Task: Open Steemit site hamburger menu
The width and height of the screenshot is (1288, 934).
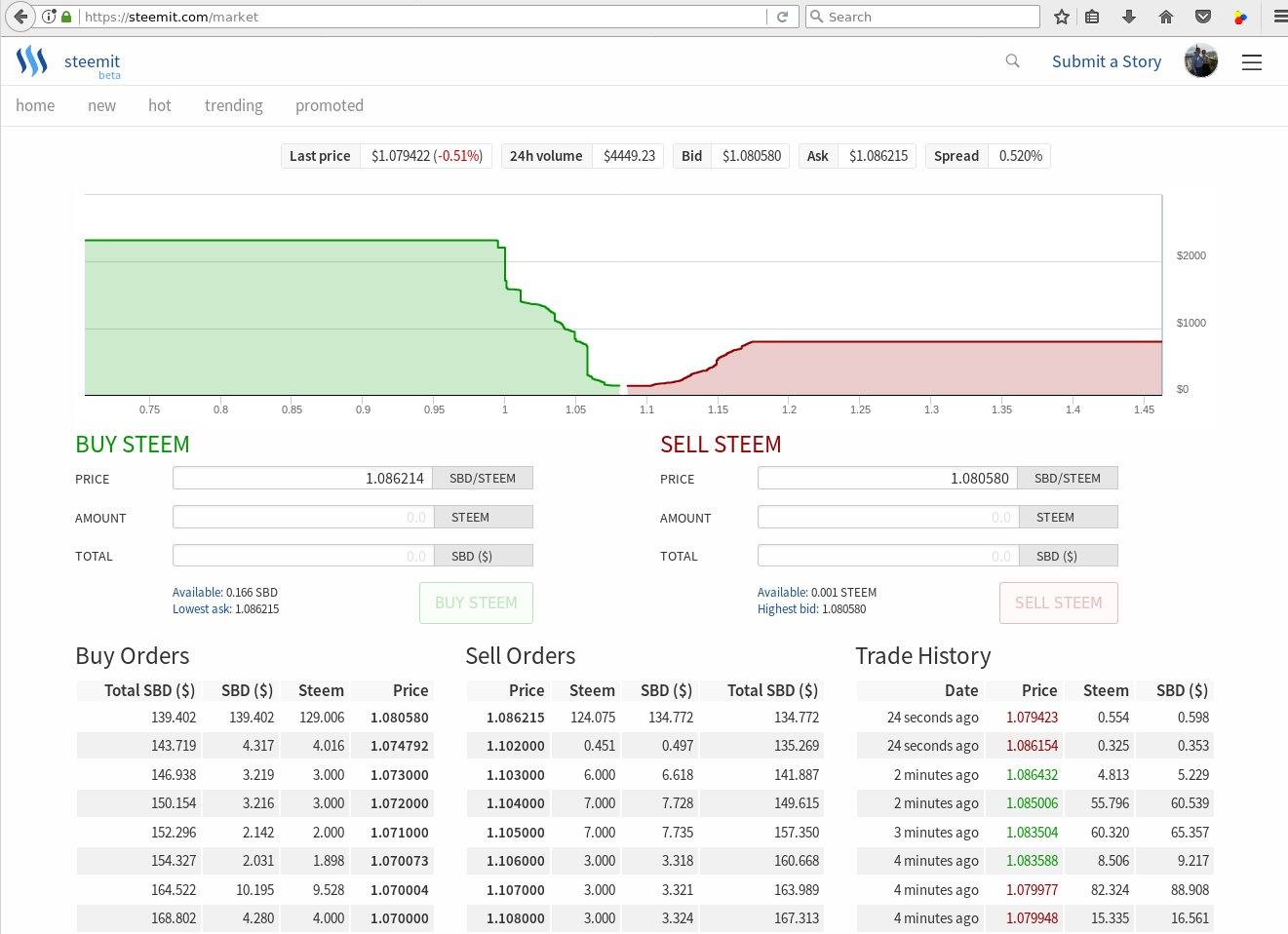Action: 1252,62
